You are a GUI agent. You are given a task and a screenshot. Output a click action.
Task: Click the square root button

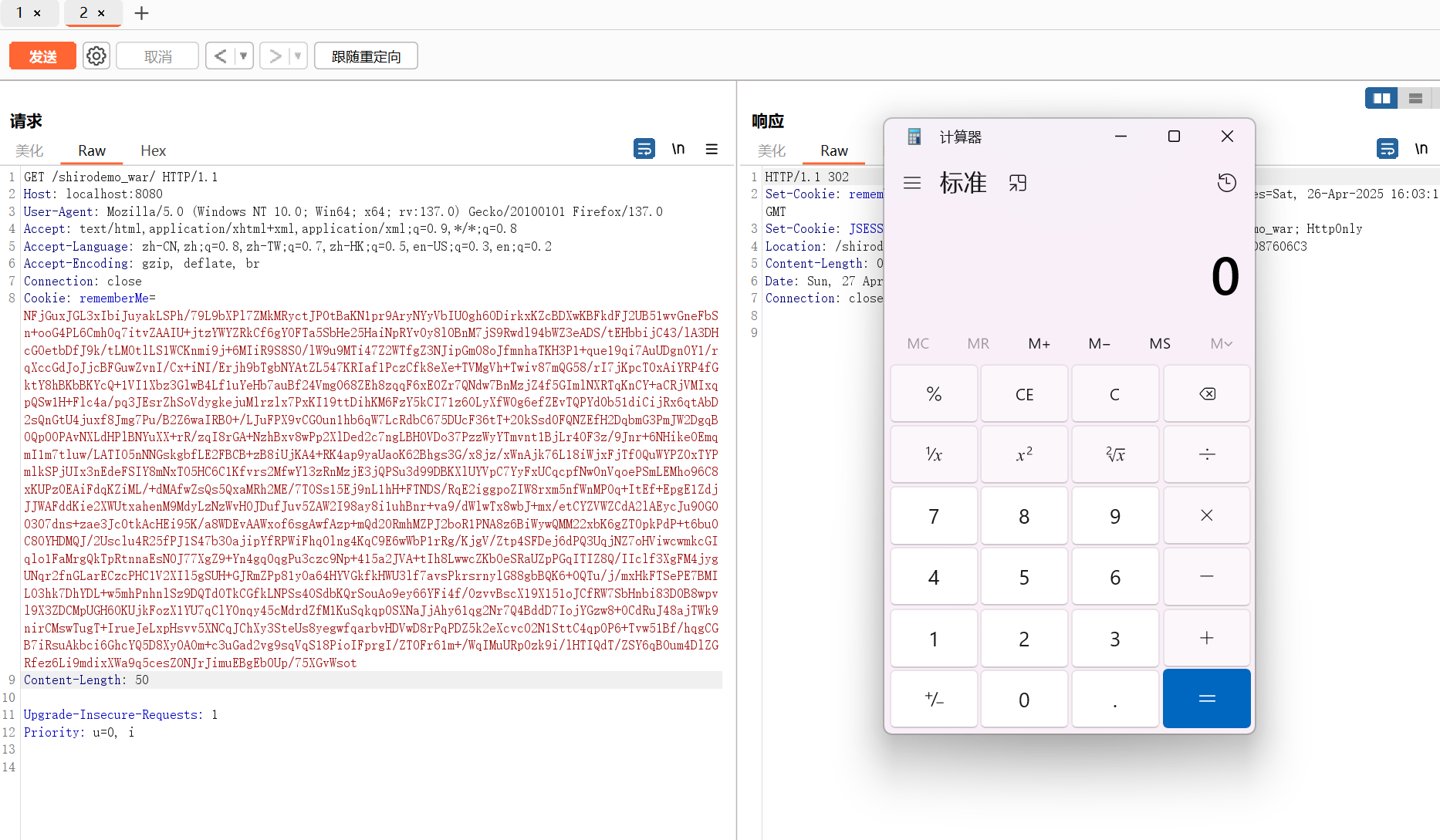(x=1114, y=454)
